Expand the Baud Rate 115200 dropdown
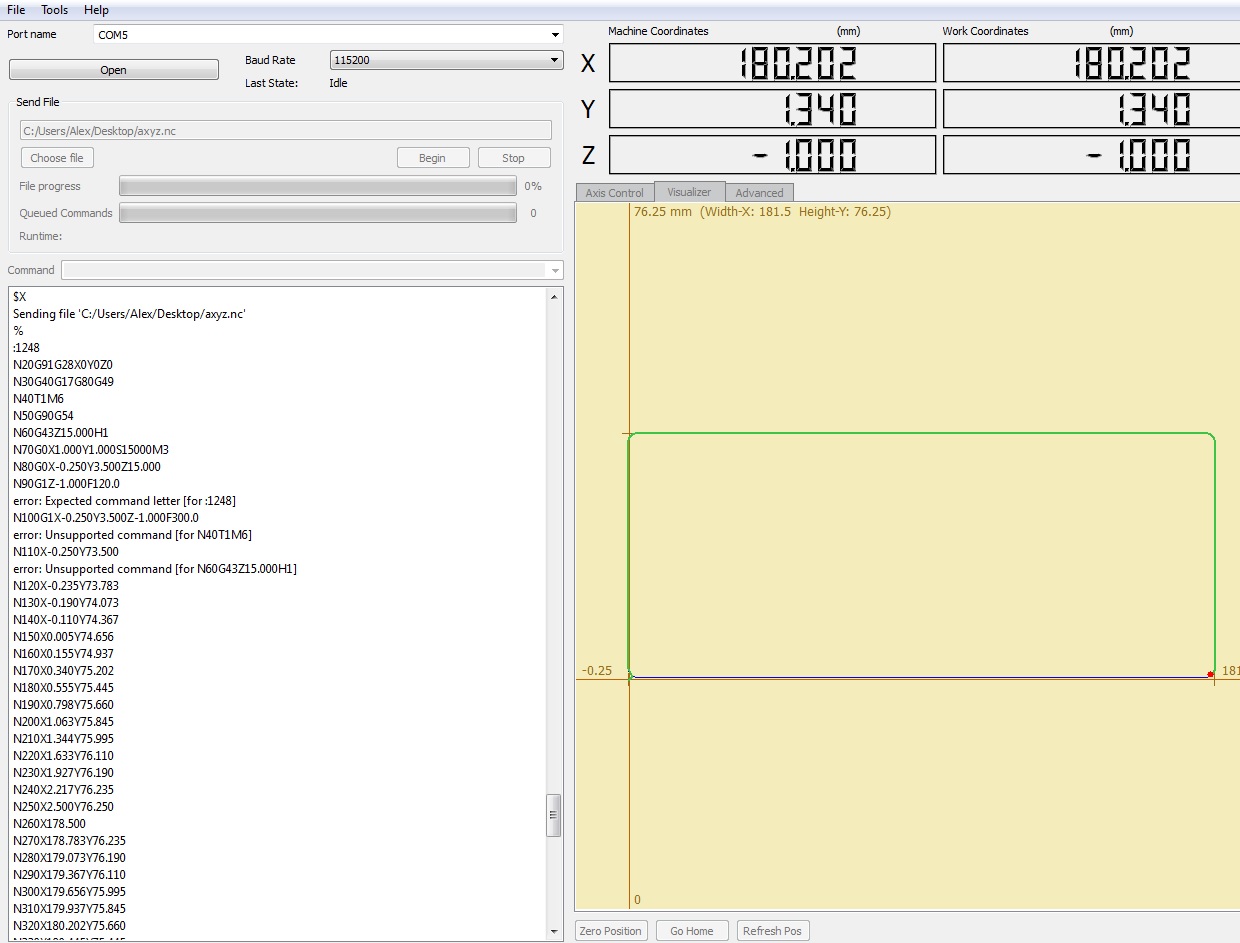Image resolution: width=1240 pixels, height=943 pixels. (555, 60)
